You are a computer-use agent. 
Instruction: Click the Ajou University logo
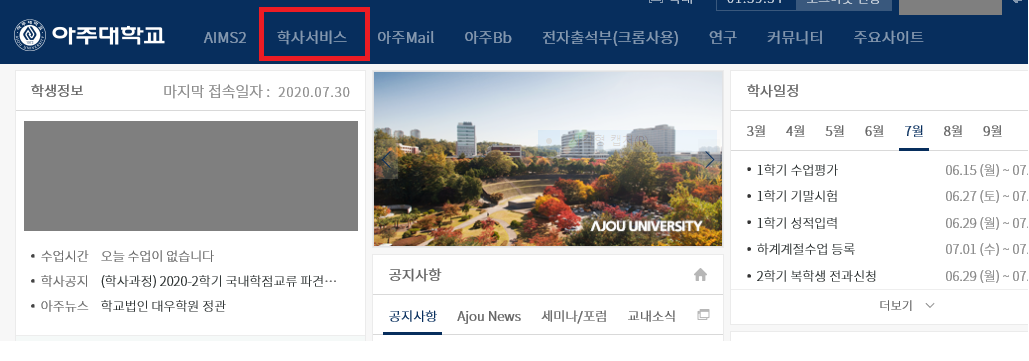point(89,36)
